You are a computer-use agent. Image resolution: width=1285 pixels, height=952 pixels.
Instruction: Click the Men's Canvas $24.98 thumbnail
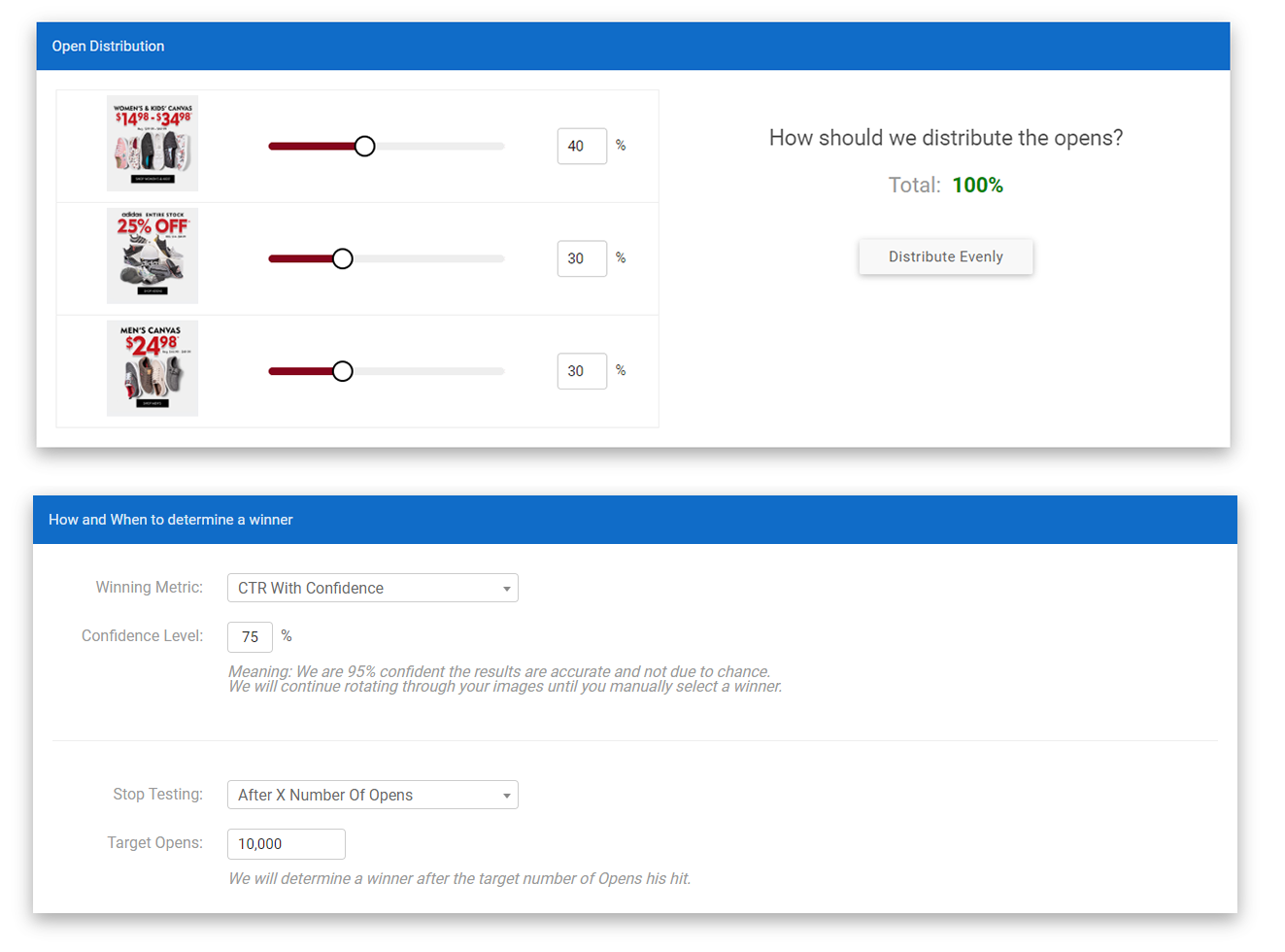pos(152,367)
